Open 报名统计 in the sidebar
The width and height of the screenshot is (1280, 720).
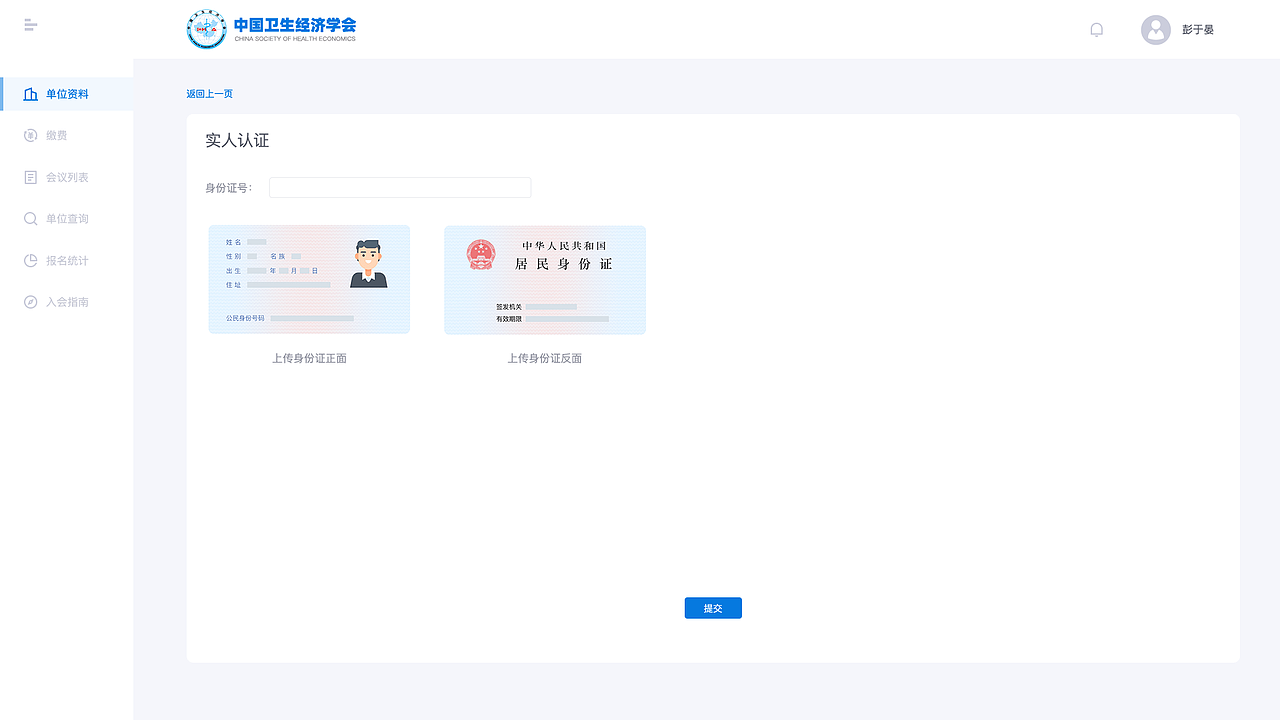[x=67, y=261]
